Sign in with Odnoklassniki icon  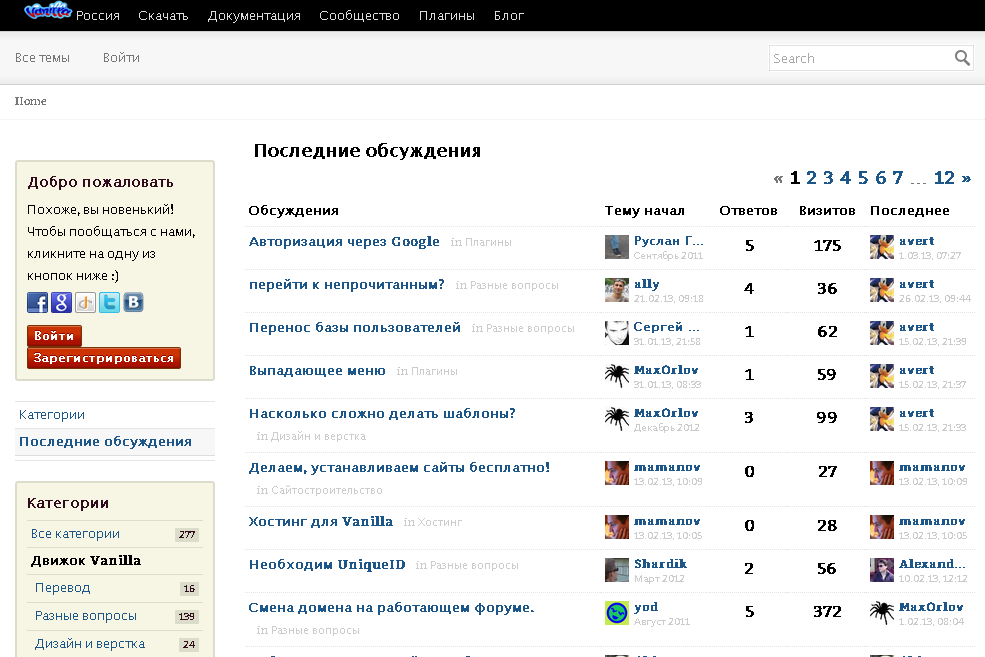pos(85,302)
